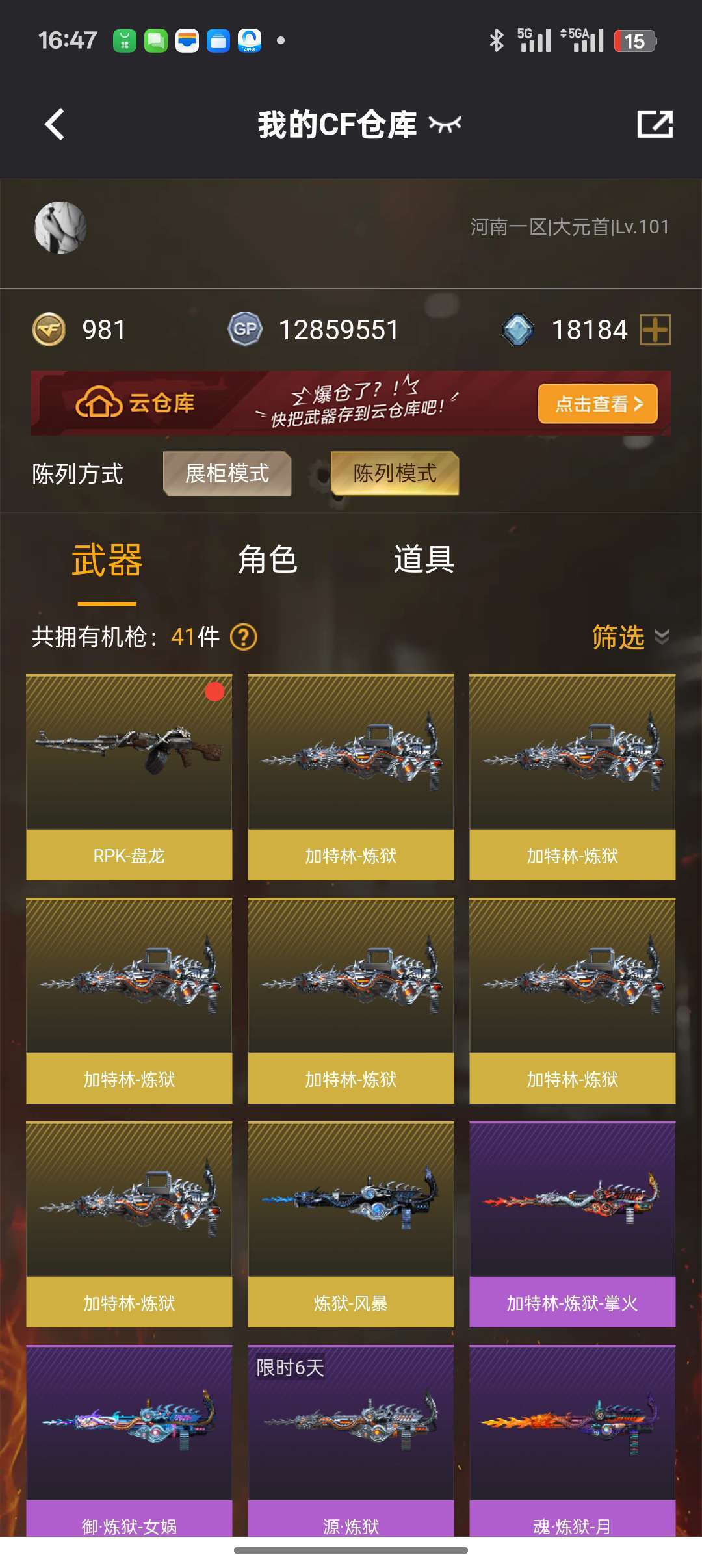The width and height of the screenshot is (702, 1568).
Task: Open the 角色 tab
Action: [x=267, y=559]
